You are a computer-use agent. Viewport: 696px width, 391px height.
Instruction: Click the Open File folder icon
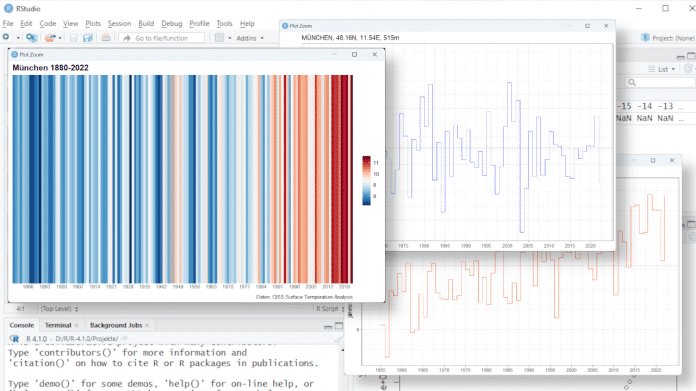(50, 38)
